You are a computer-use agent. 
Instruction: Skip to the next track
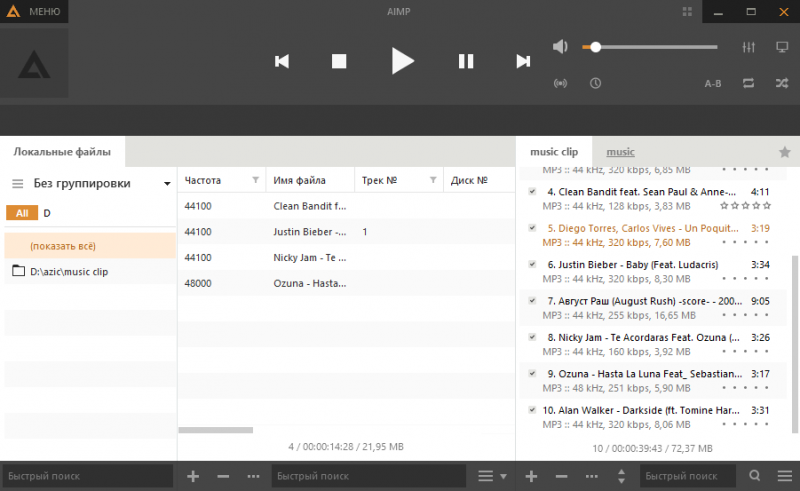point(523,61)
